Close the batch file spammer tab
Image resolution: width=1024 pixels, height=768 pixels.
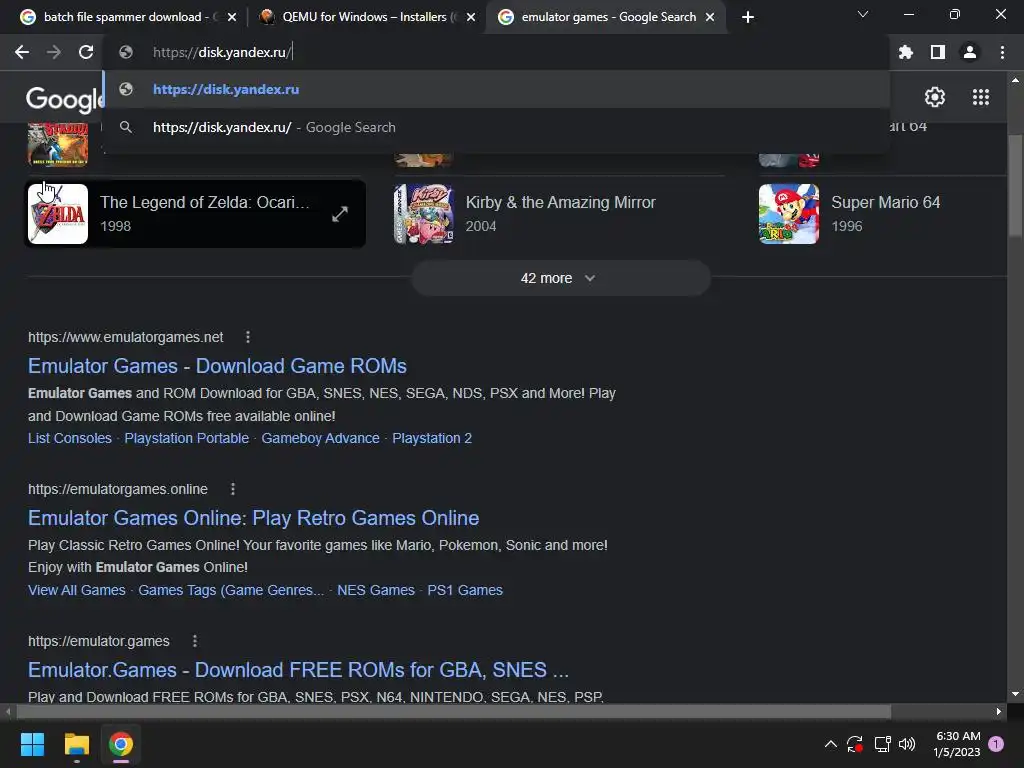[232, 17]
